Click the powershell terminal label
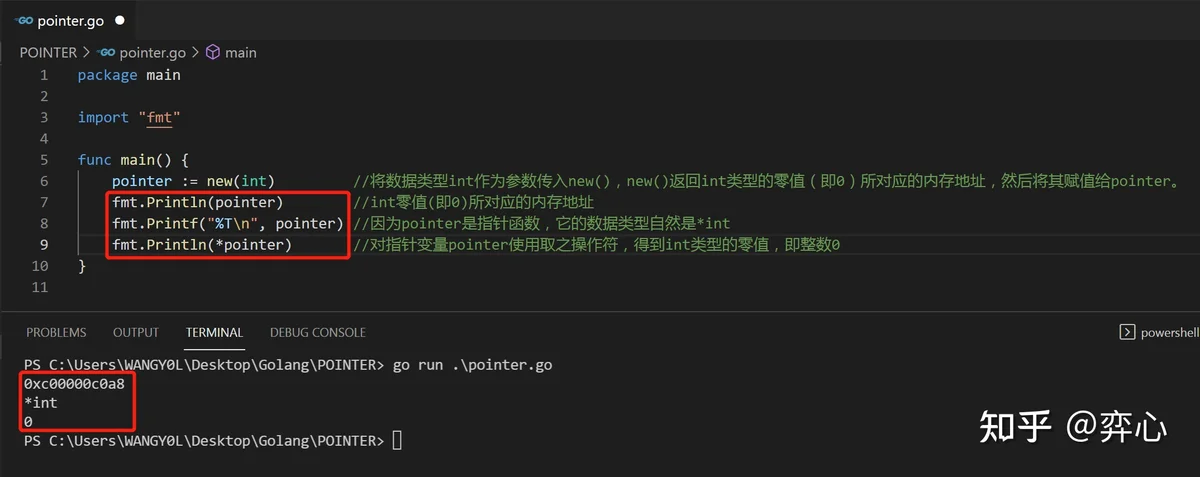 tap(1169, 332)
